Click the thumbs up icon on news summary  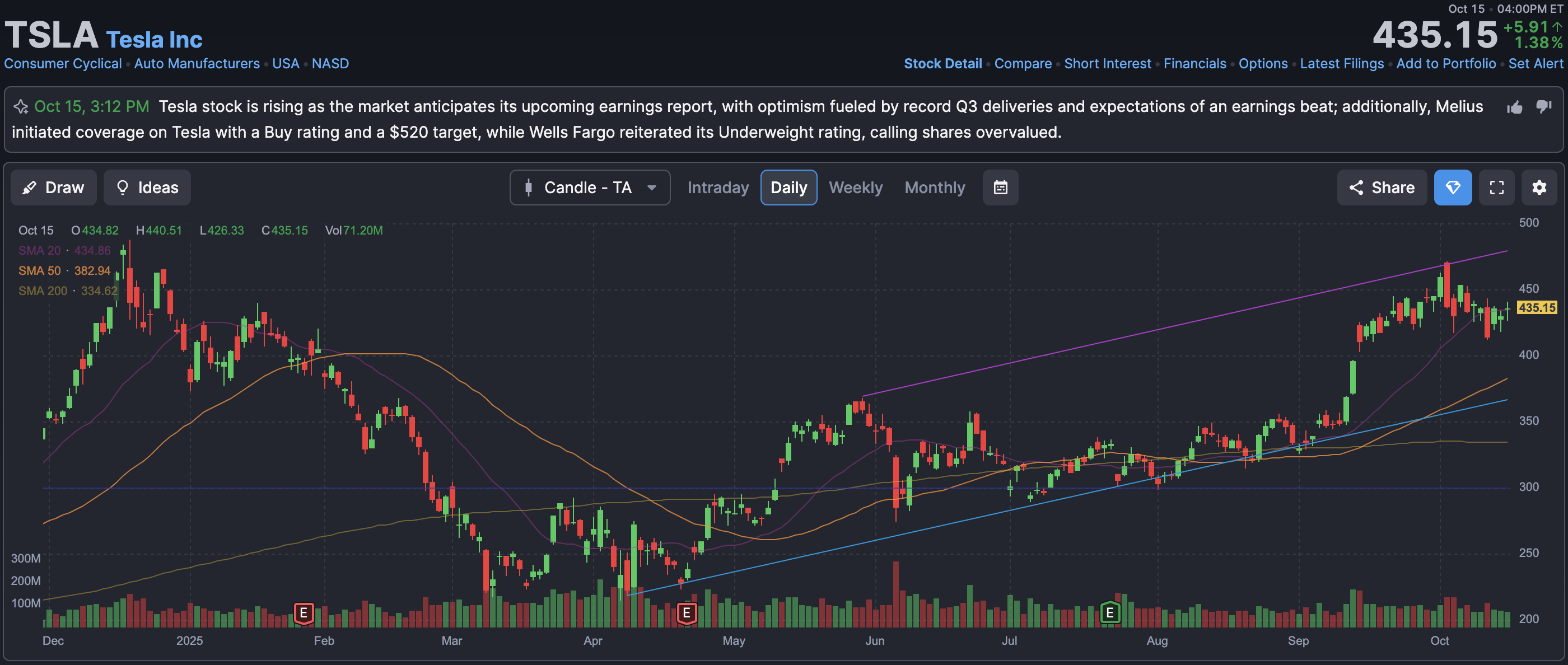[1514, 107]
